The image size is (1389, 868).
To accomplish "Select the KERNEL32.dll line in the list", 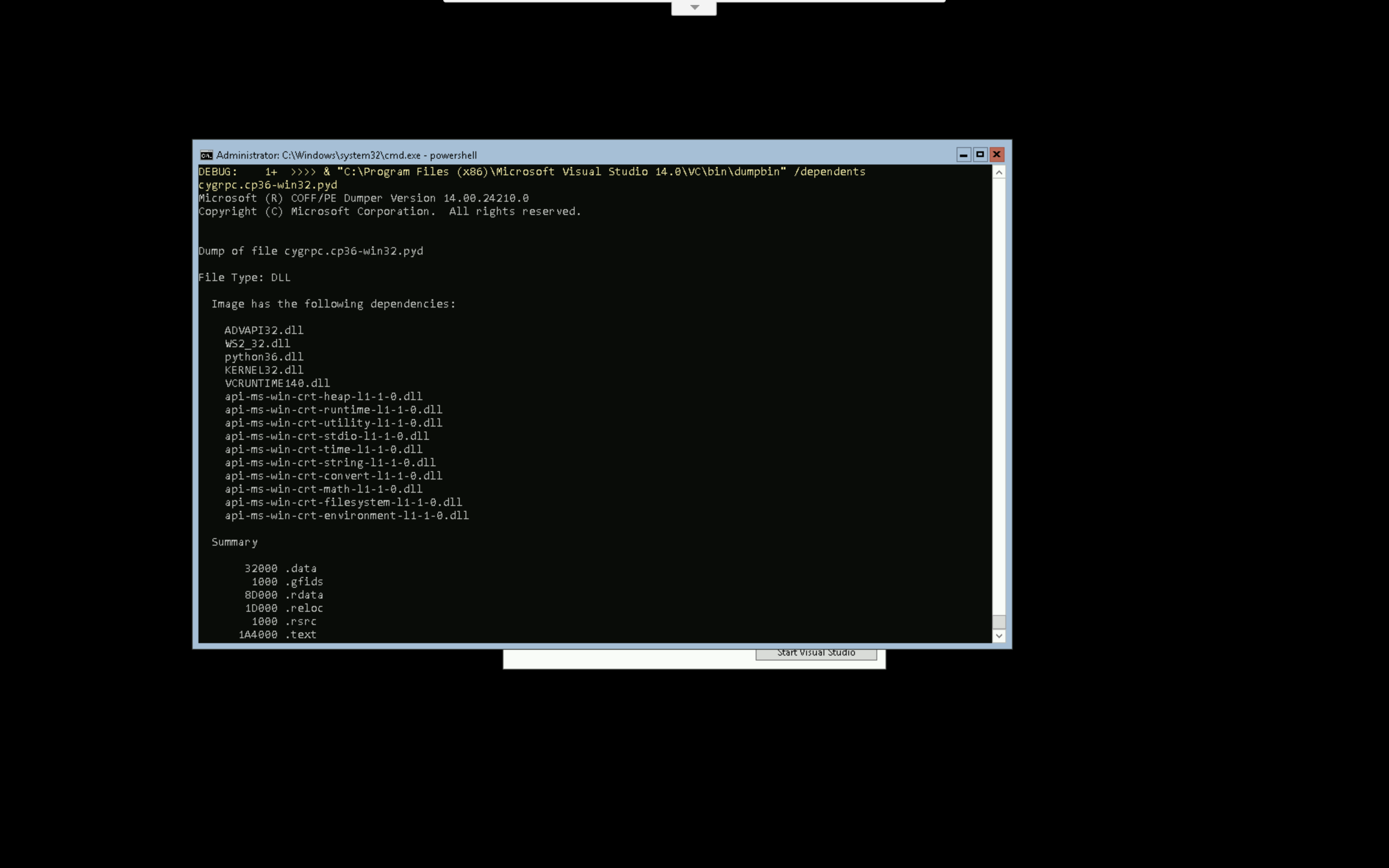I will [263, 370].
